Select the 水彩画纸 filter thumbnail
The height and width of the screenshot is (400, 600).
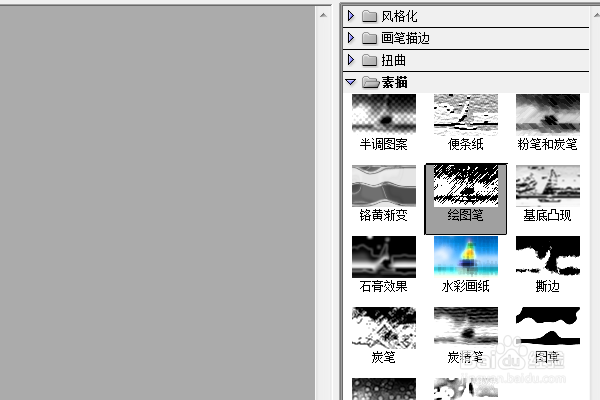click(x=466, y=256)
